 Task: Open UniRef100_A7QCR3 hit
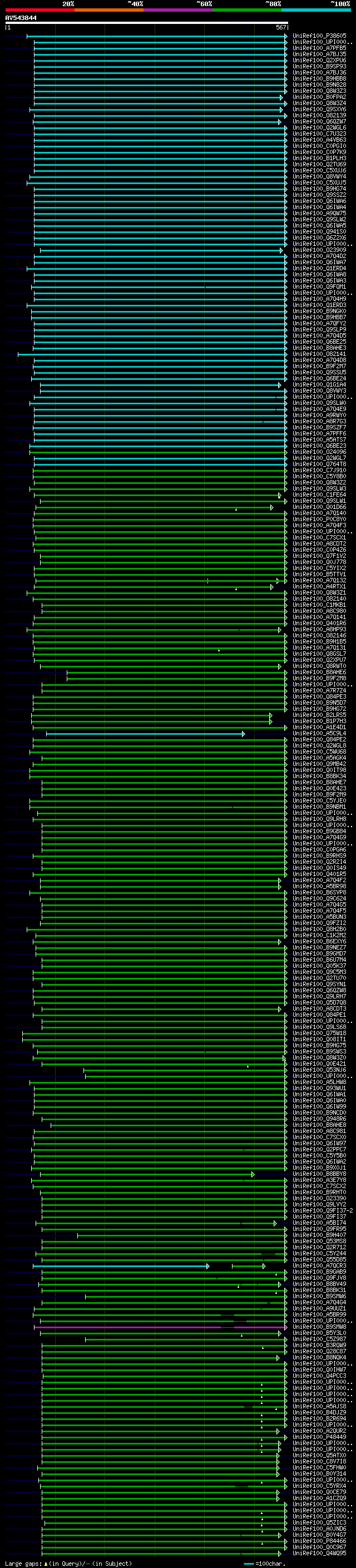(319, 1266)
